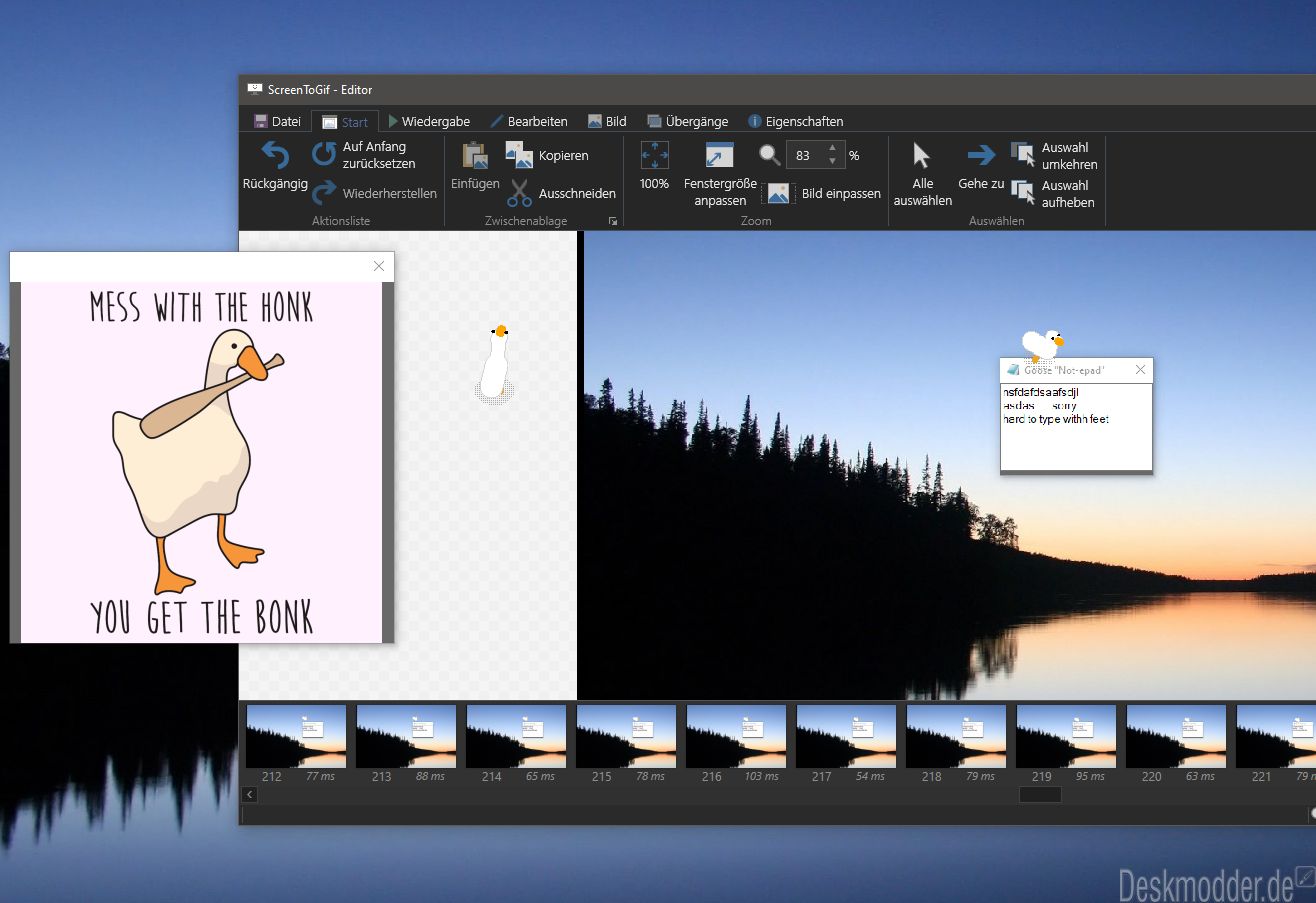Click the 77 ms delay of frame 212
Image resolution: width=1316 pixels, height=903 pixels.
(320, 777)
